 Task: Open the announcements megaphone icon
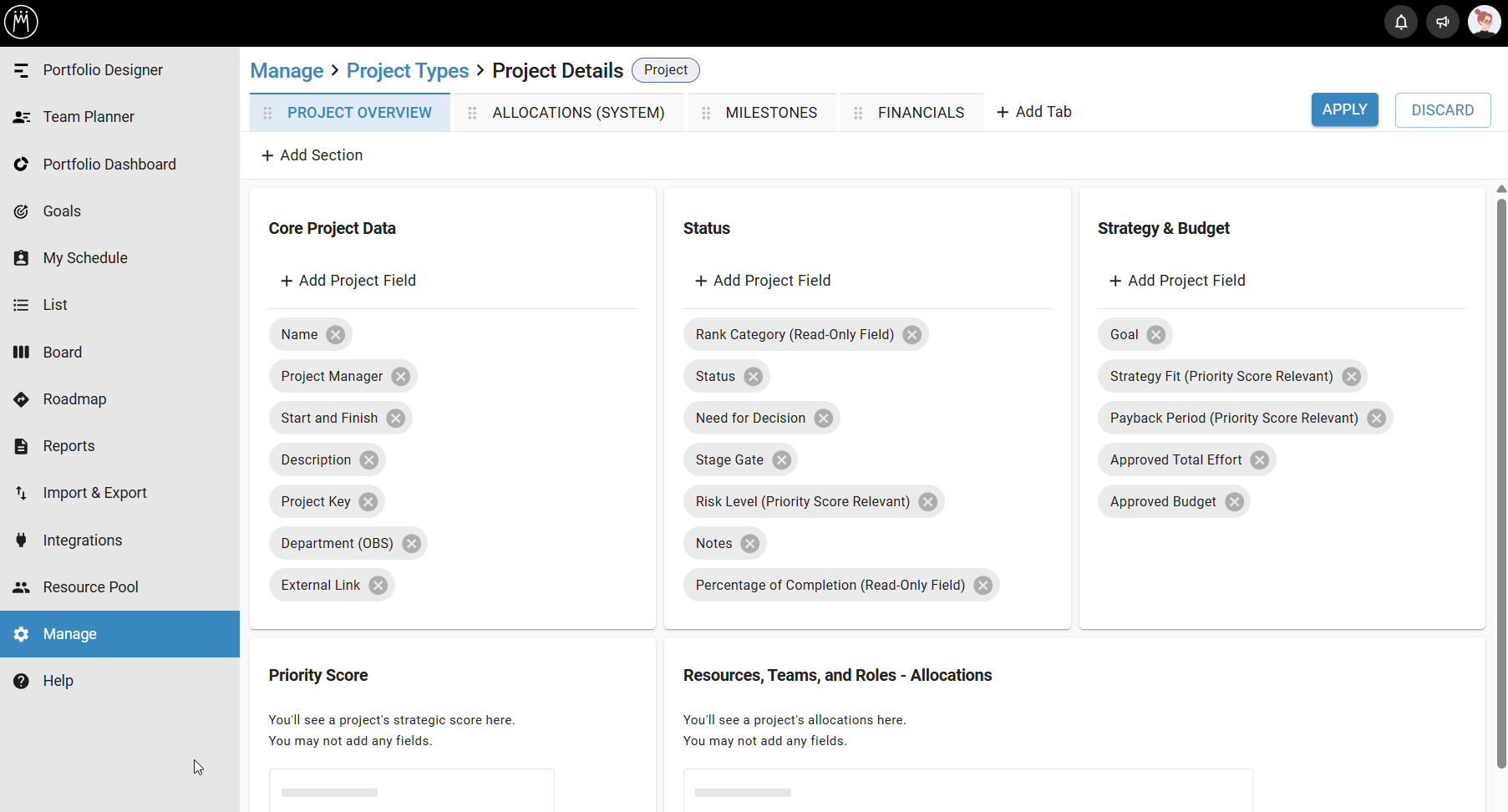1443,22
